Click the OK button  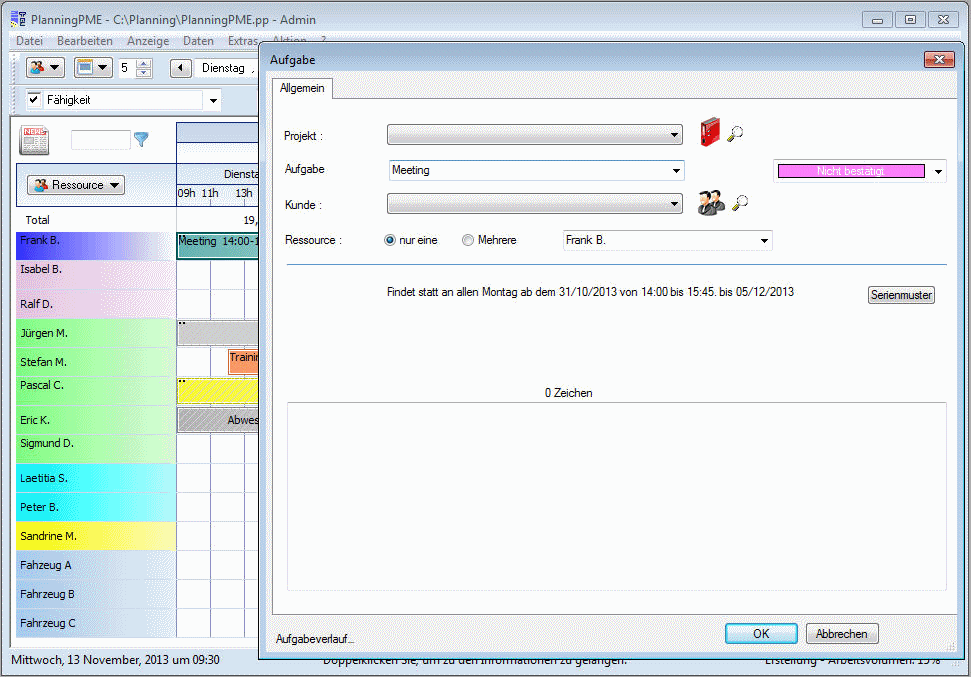coord(761,634)
